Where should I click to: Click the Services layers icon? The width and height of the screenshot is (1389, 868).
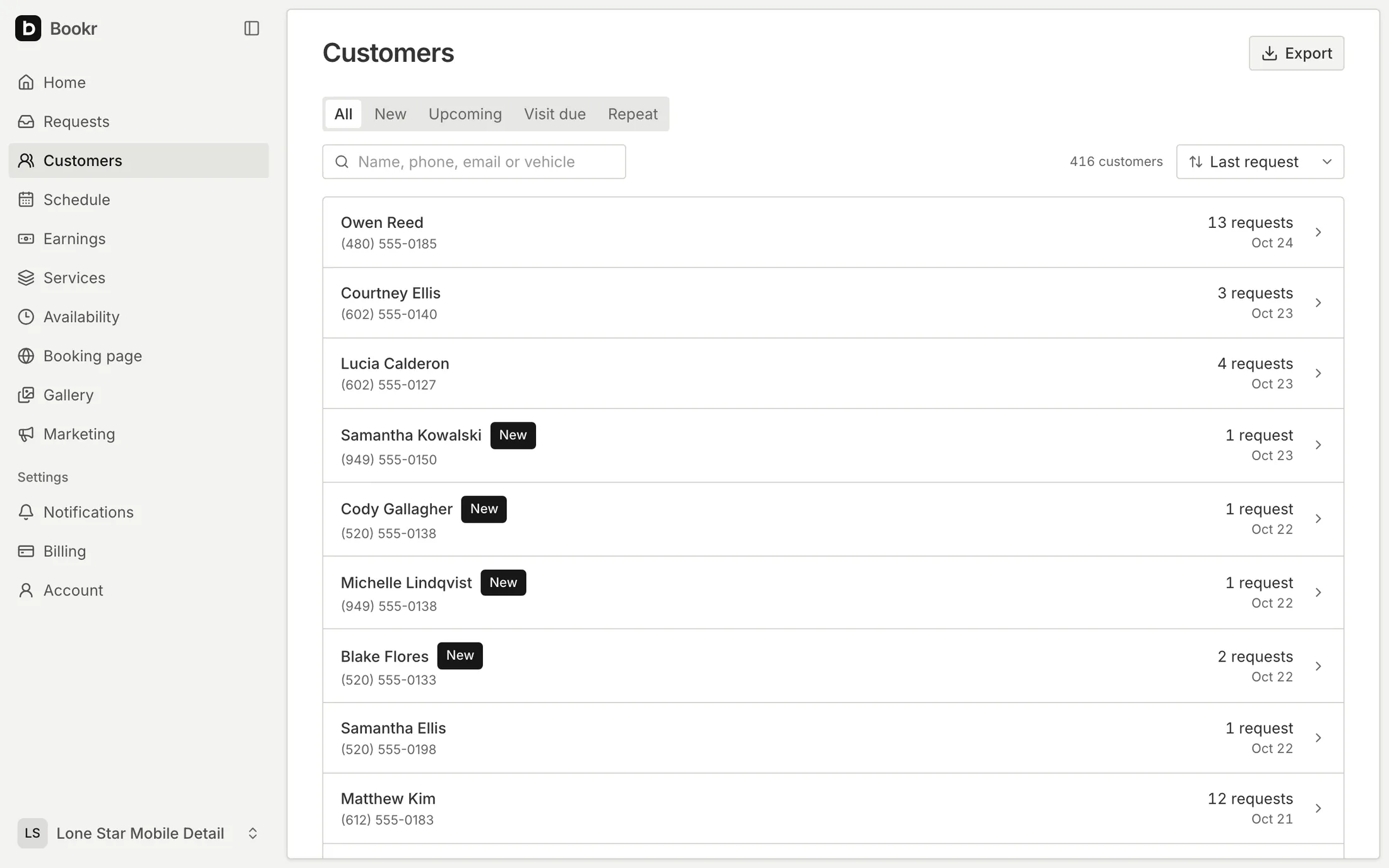(26, 278)
